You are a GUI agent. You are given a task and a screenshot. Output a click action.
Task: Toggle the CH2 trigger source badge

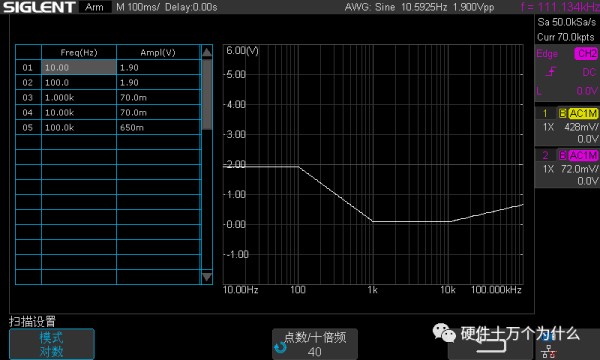[586, 53]
